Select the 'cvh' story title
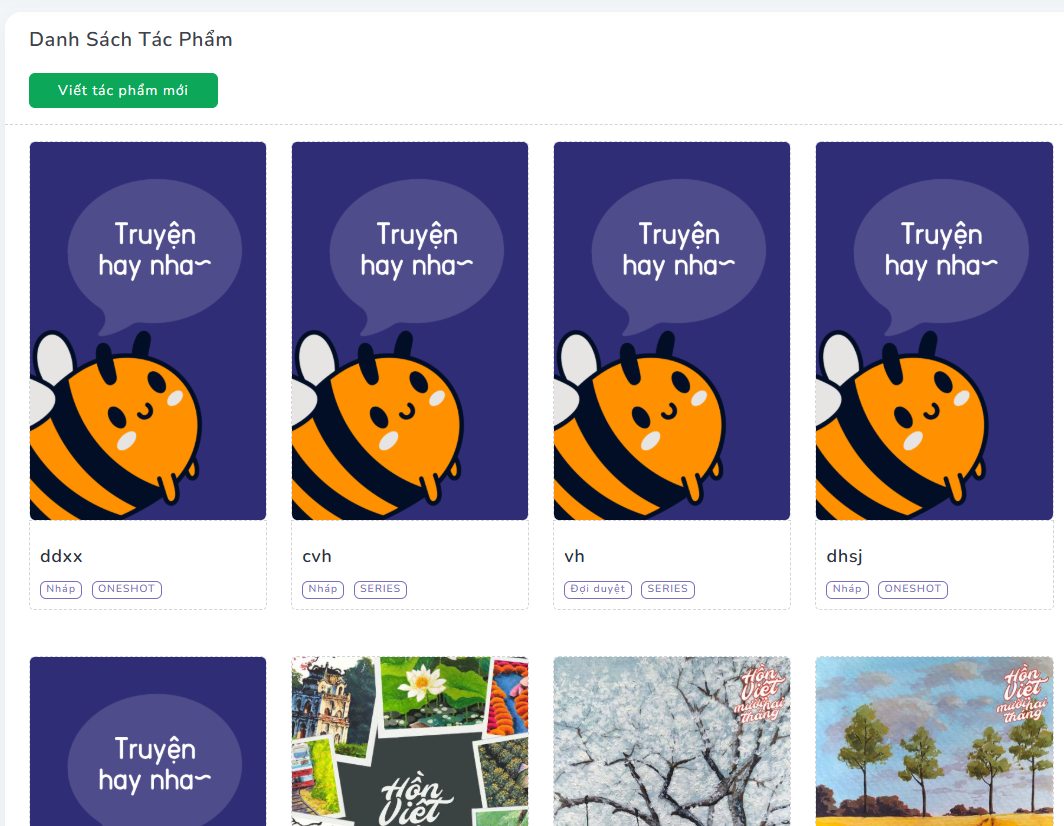Viewport: 1064px width, 826px height. pos(317,557)
